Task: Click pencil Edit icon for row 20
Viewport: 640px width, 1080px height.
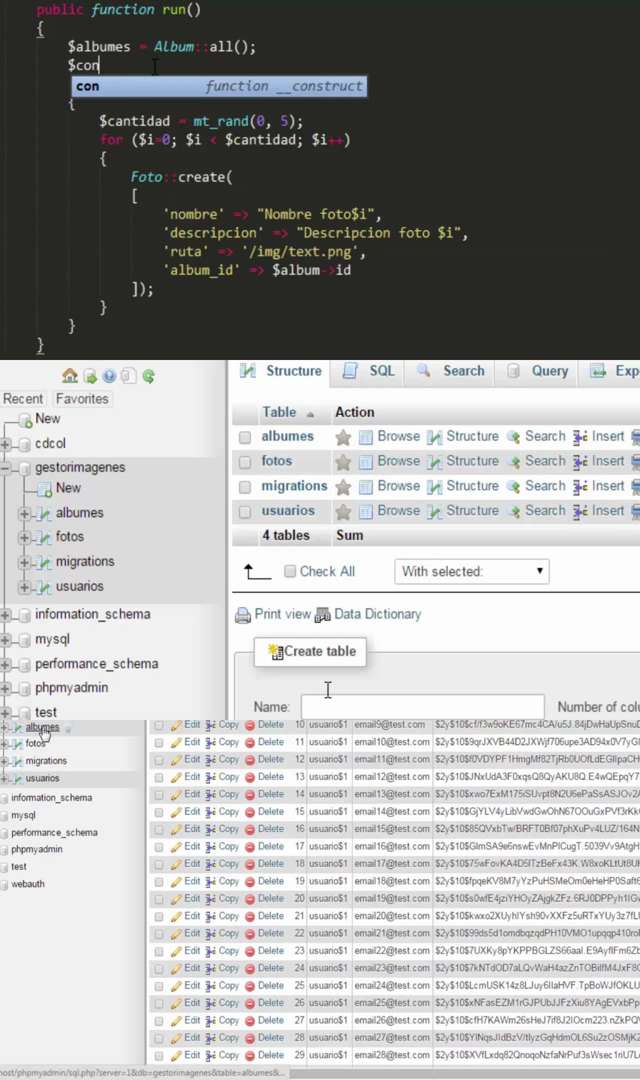Action: coord(176,899)
